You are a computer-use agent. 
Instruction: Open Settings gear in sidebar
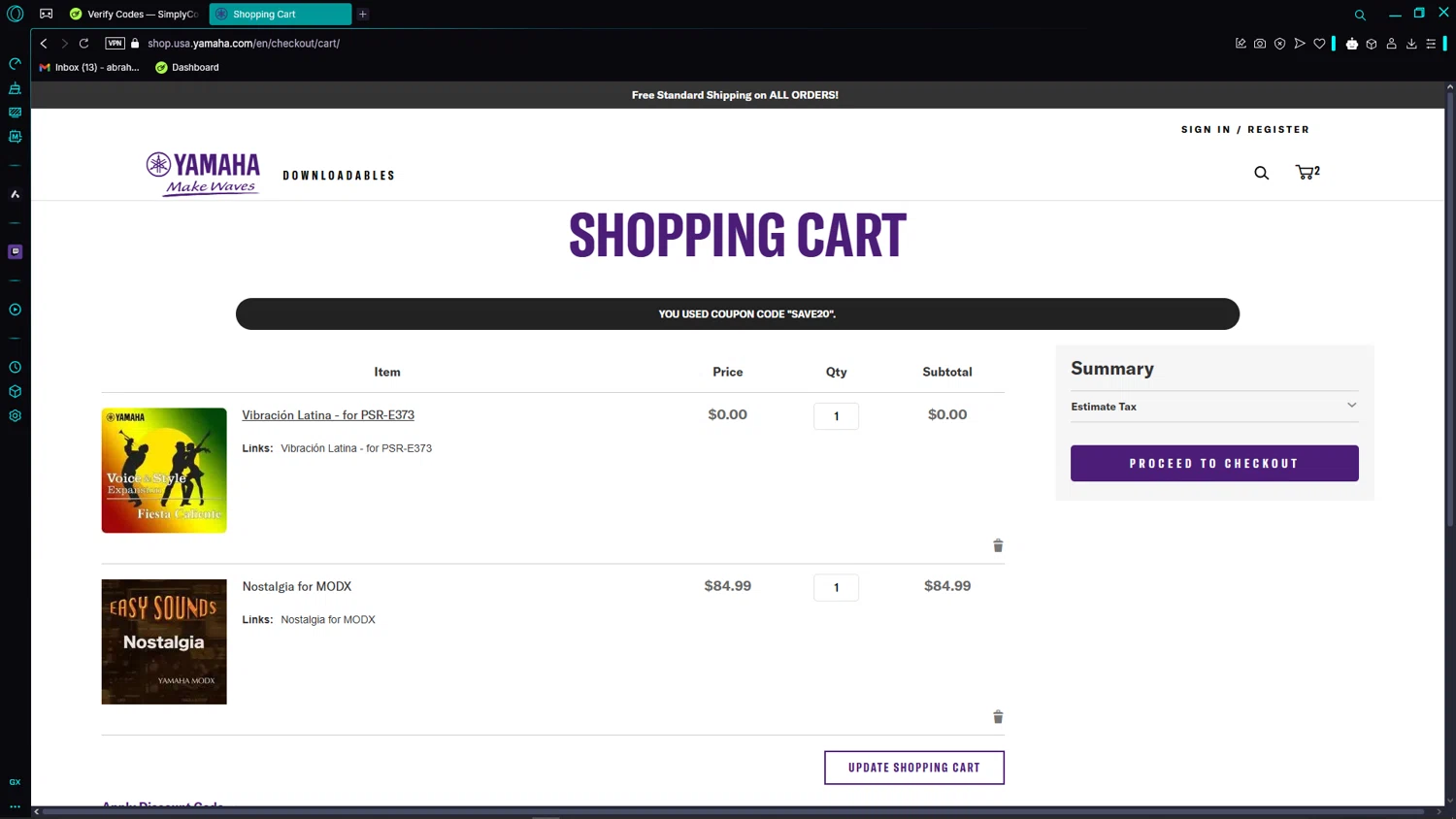[15, 415]
